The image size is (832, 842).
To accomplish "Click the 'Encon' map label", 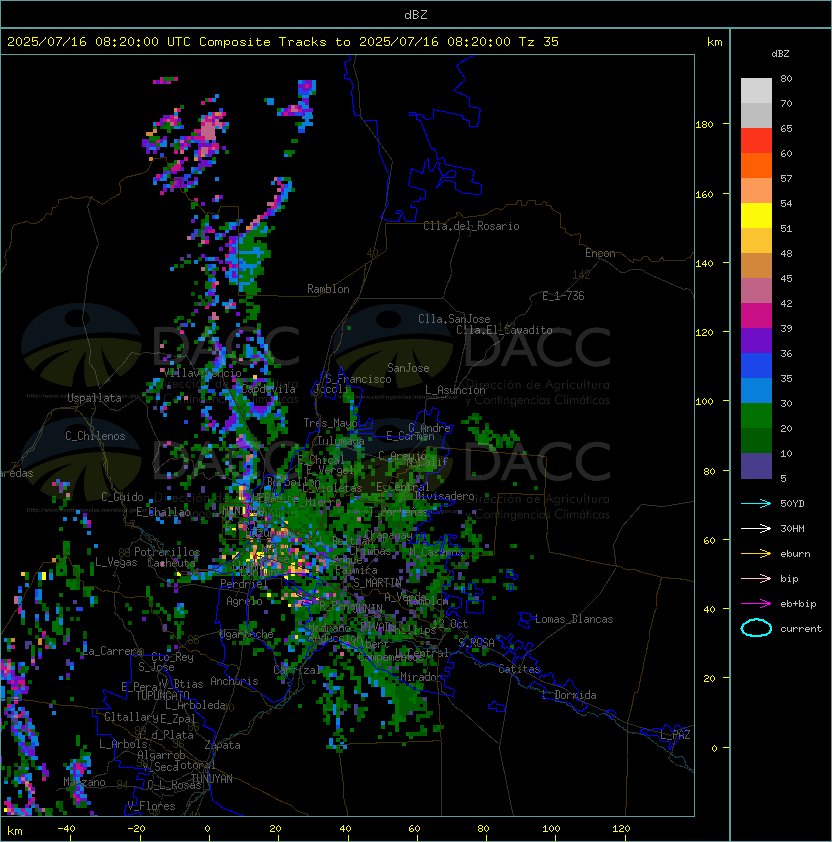I will point(600,253).
